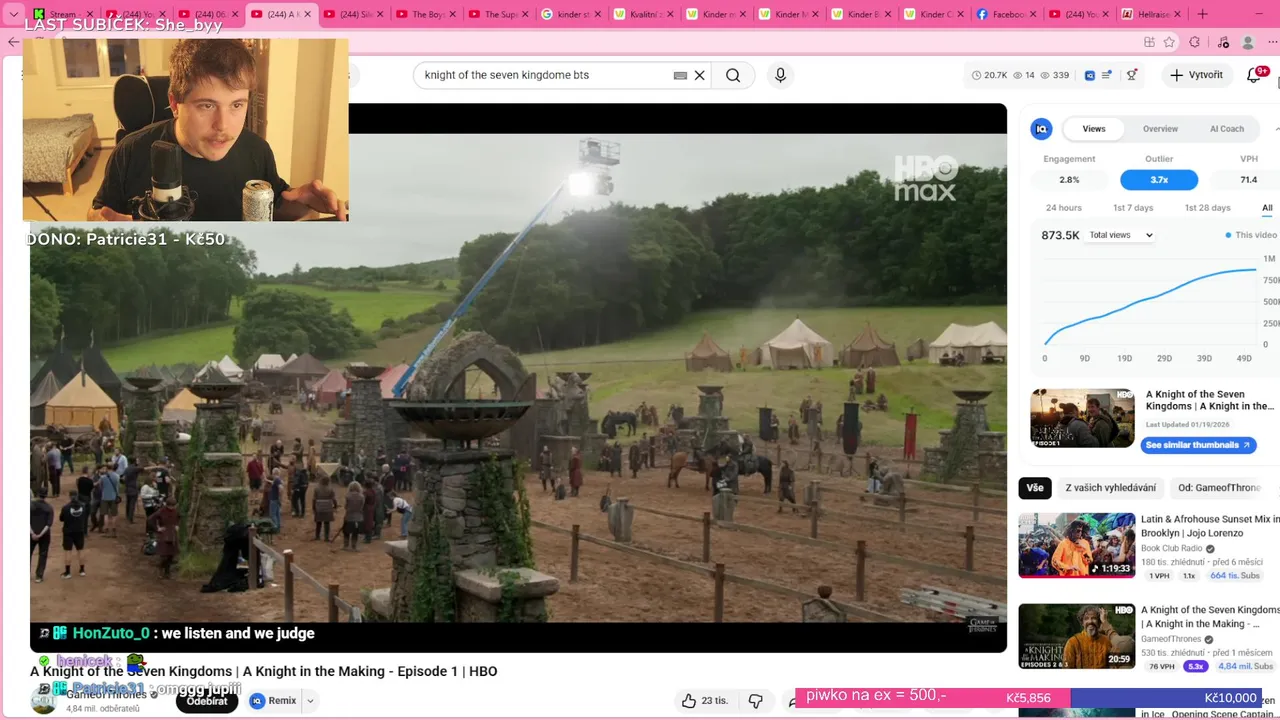Click the vidIQ logo in side panel
The image size is (1280, 720).
point(1042,129)
